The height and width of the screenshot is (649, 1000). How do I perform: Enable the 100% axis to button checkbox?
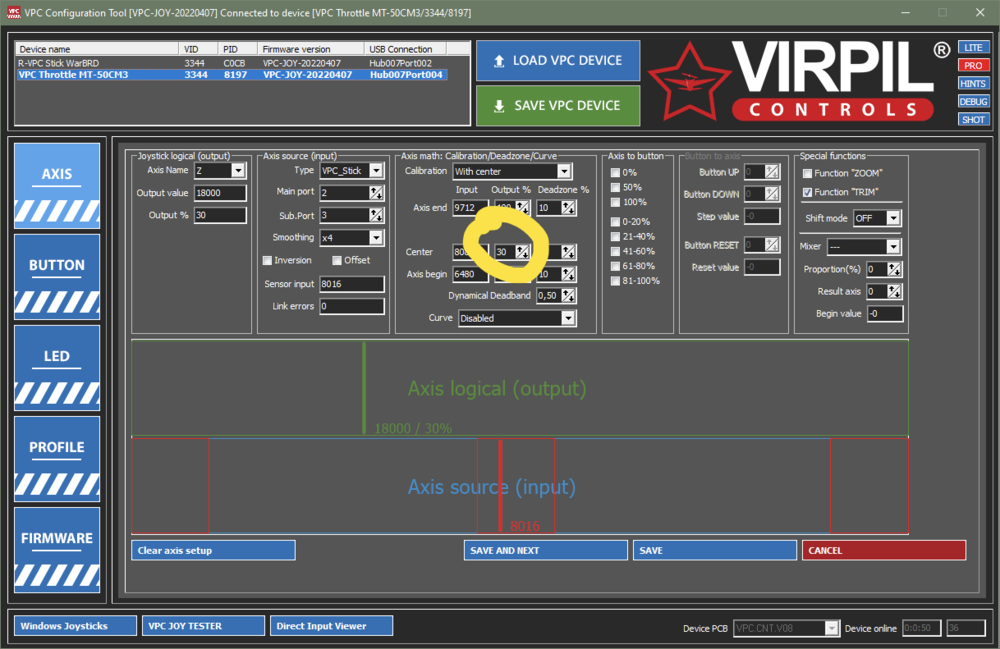[x=615, y=202]
